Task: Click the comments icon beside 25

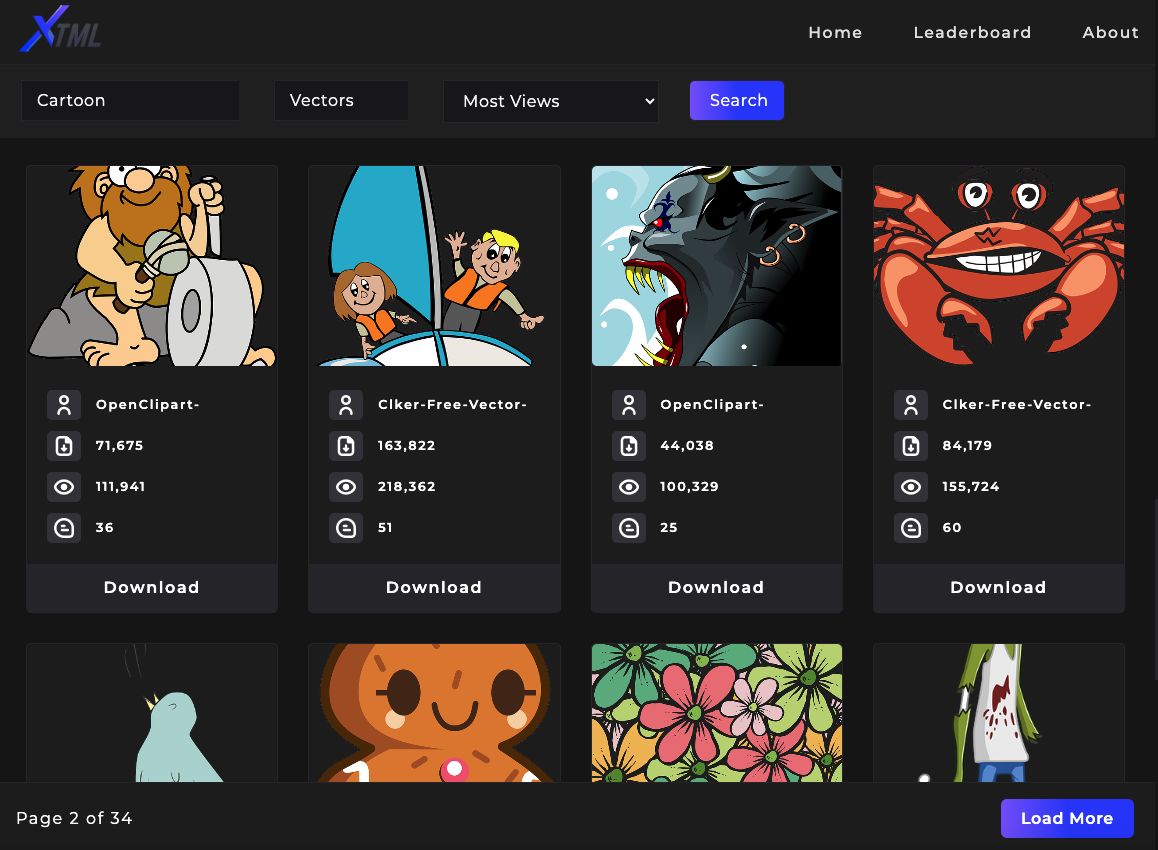Action: (x=629, y=528)
